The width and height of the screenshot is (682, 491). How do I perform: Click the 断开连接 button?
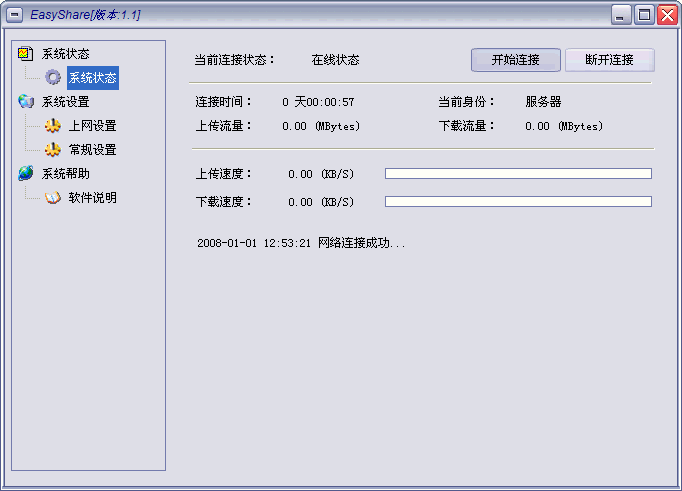click(x=610, y=60)
